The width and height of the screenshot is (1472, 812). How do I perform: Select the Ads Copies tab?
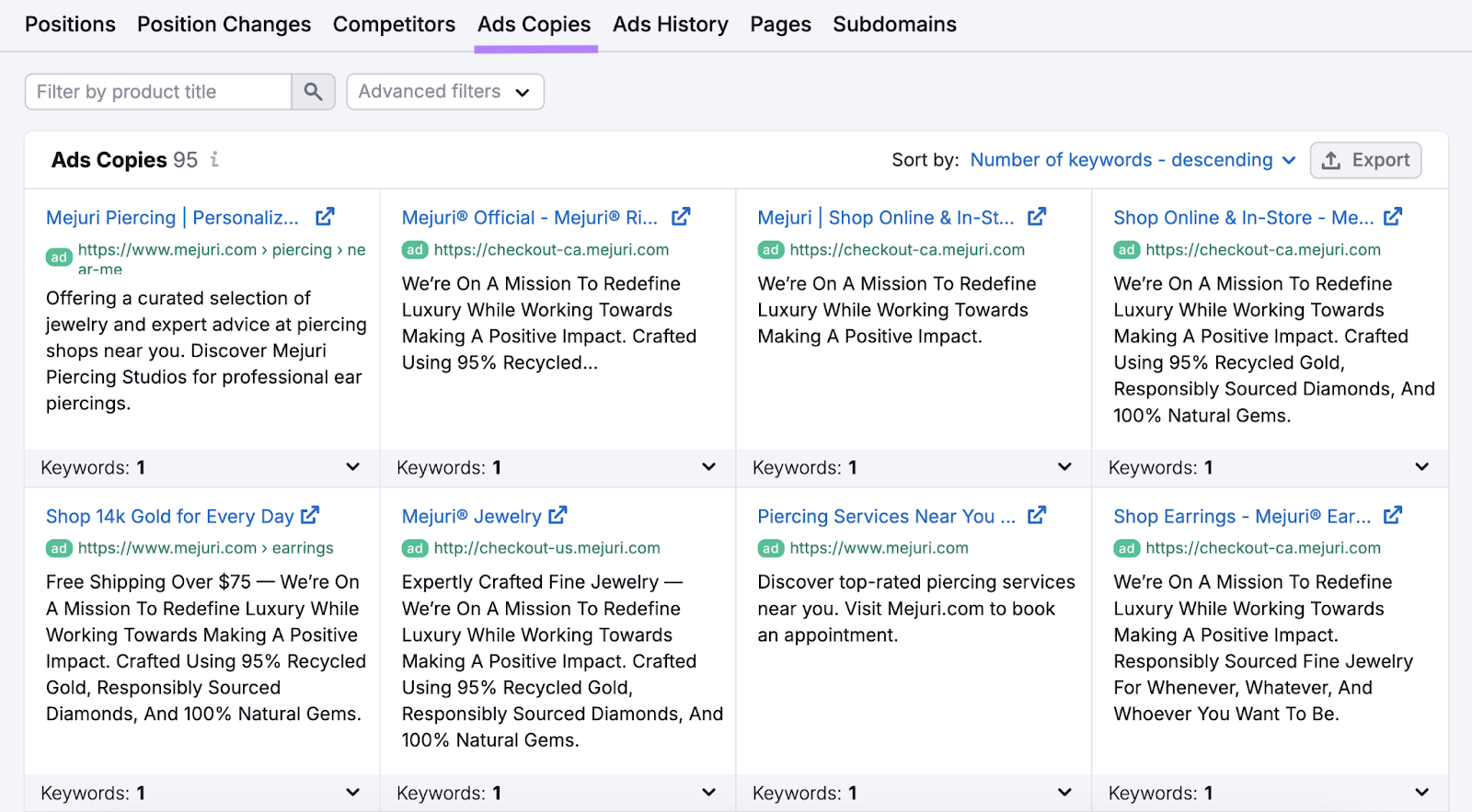tap(534, 25)
